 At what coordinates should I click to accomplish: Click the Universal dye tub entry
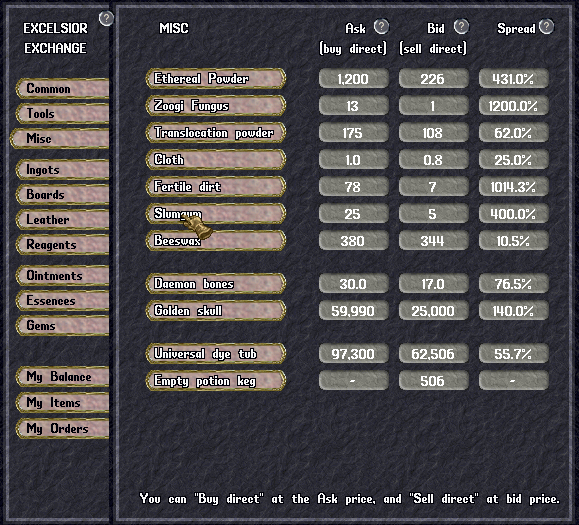[216, 354]
